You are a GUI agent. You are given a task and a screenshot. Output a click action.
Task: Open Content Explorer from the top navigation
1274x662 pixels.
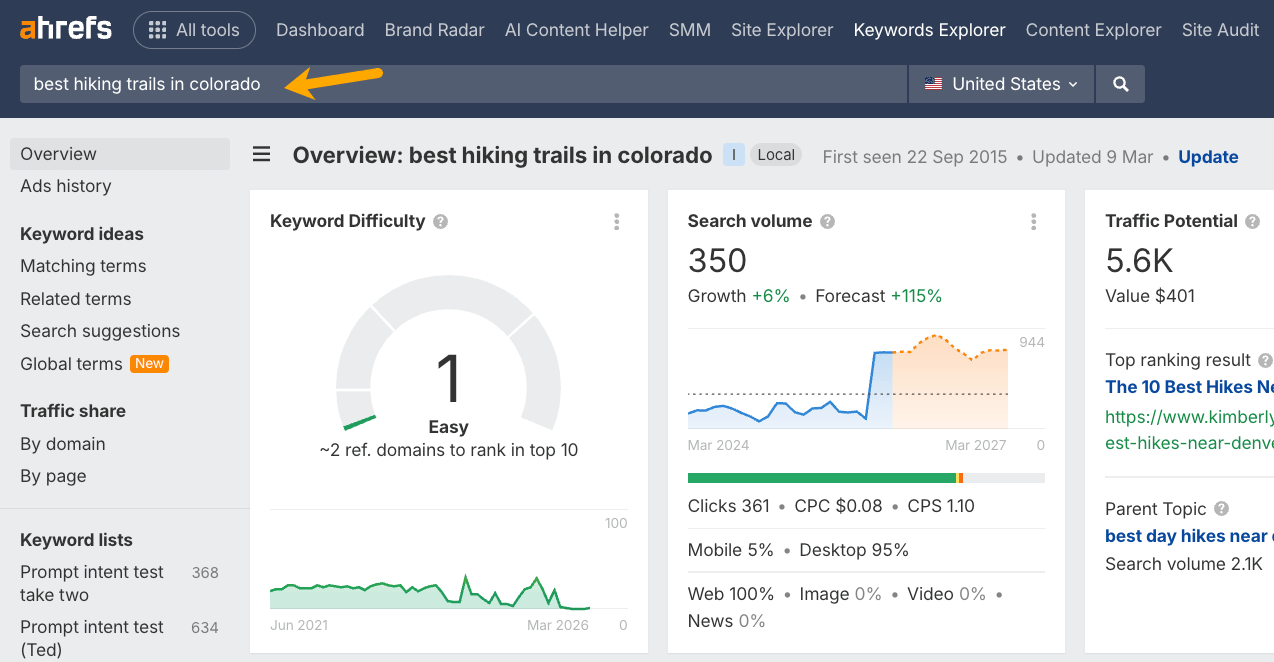coord(1093,30)
